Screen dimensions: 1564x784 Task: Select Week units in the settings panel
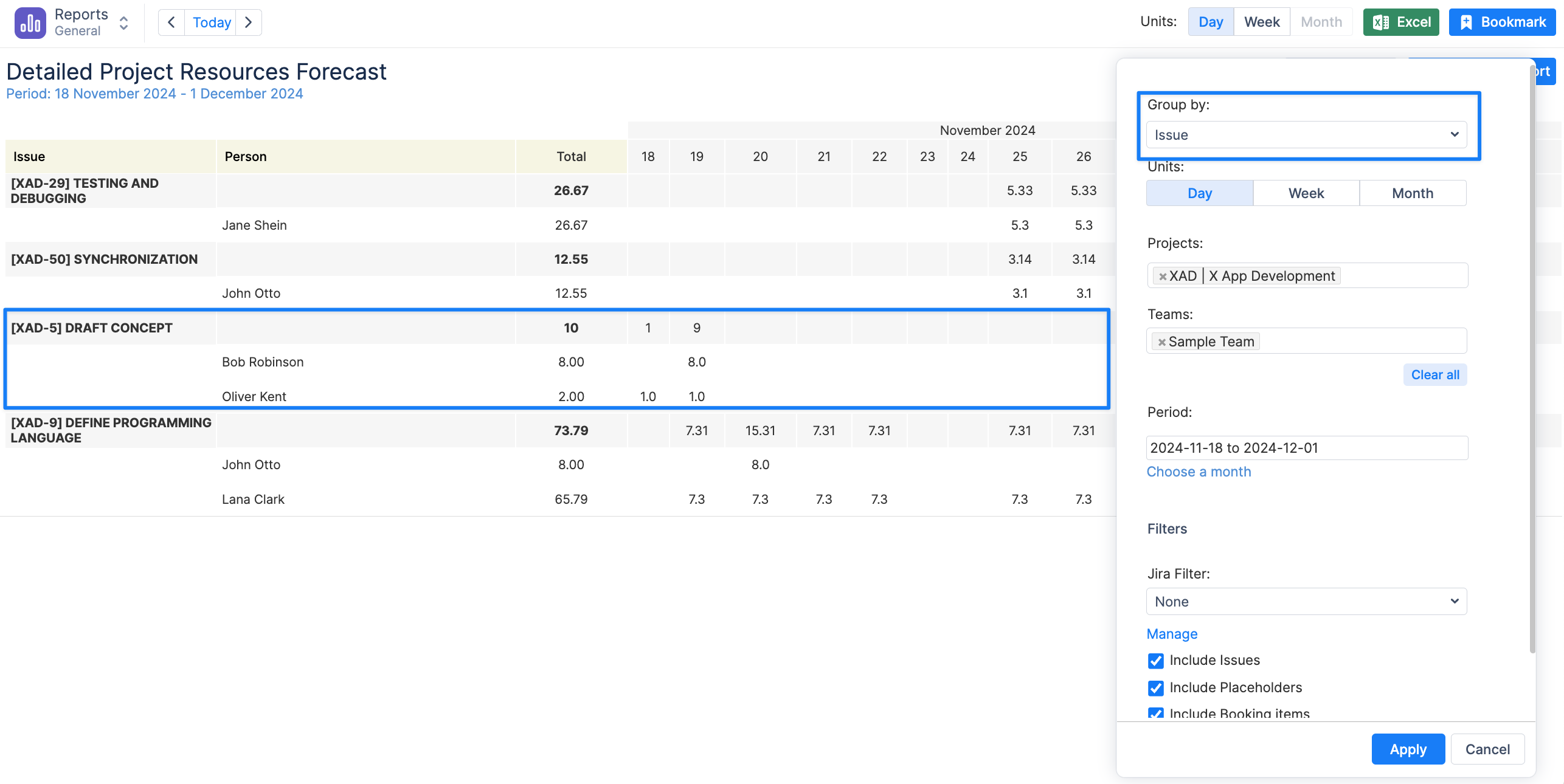(1306, 193)
